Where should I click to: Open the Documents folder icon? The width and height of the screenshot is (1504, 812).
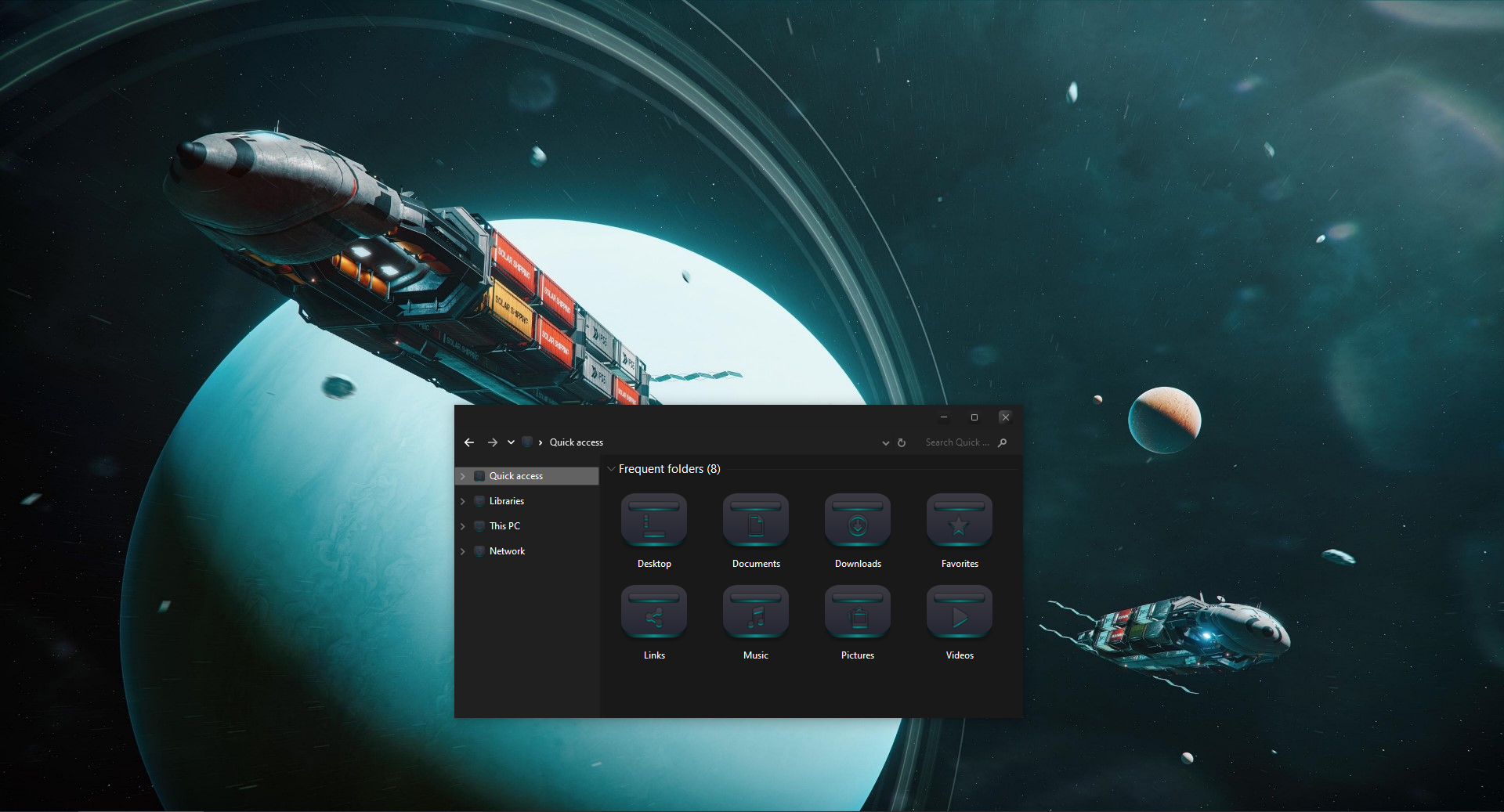pyautogui.click(x=756, y=520)
